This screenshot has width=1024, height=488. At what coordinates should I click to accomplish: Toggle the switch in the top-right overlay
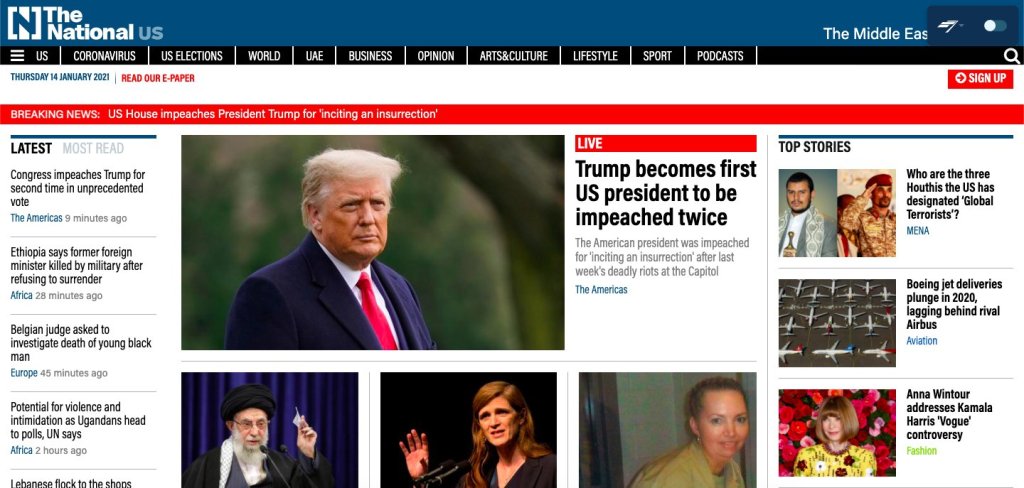pyautogui.click(x=995, y=25)
